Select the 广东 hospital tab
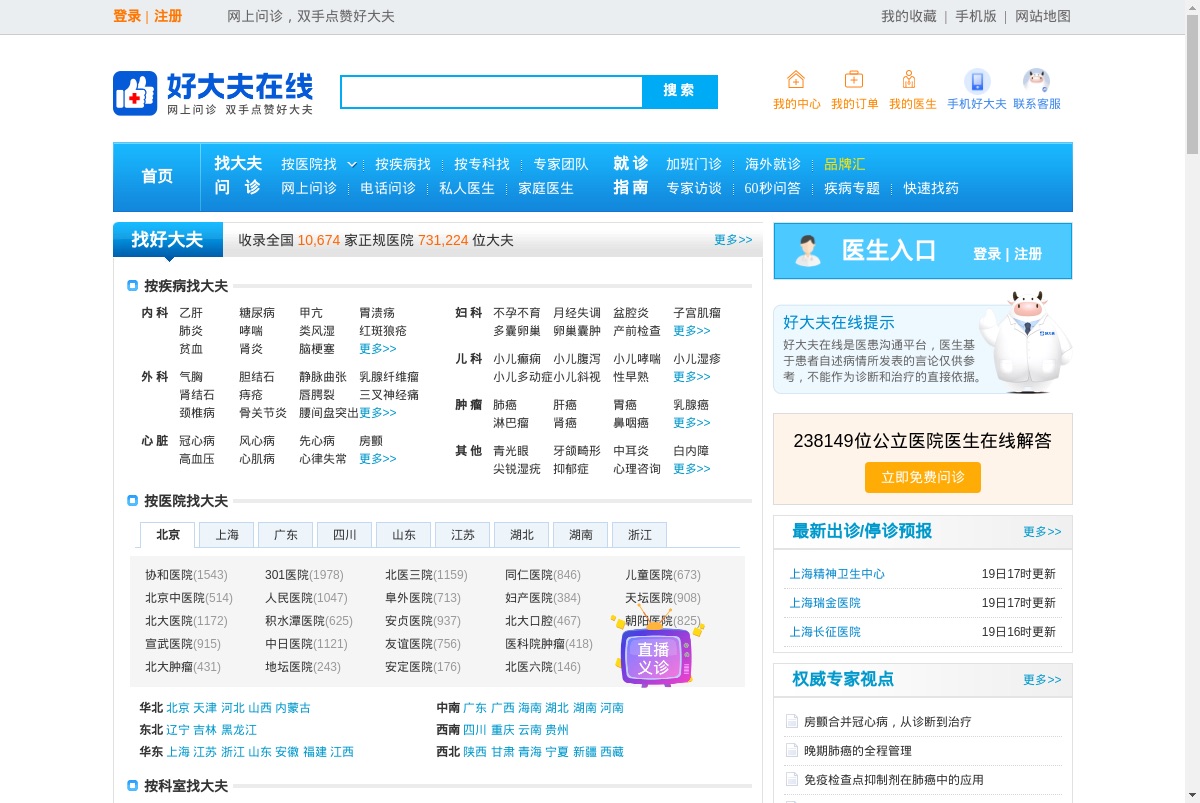The height and width of the screenshot is (803, 1200). 286,535
